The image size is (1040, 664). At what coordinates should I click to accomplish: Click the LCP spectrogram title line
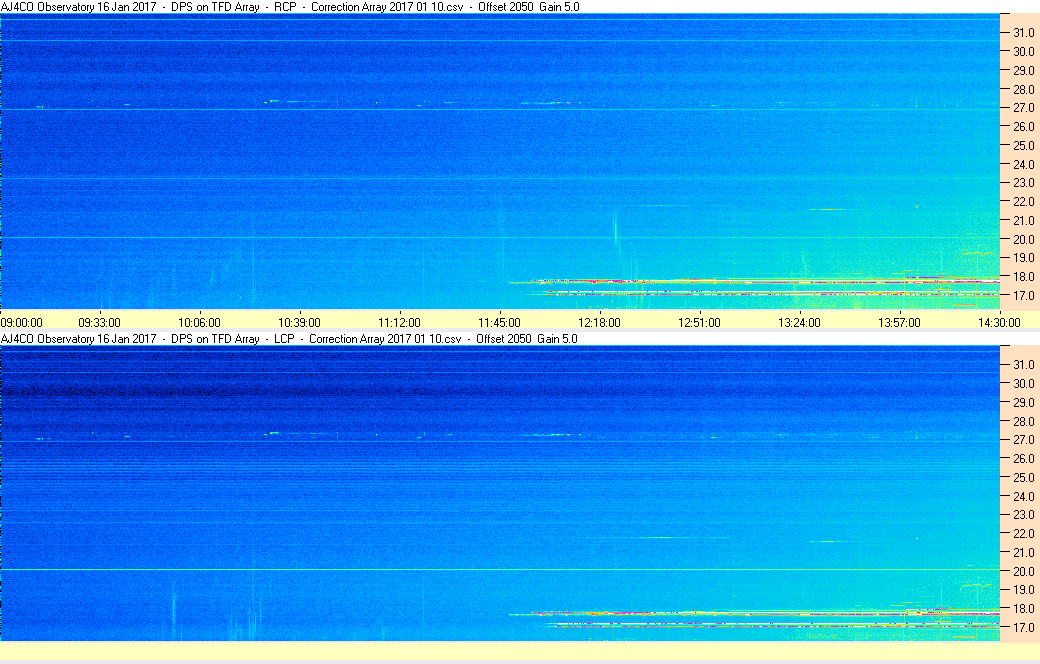[289, 338]
